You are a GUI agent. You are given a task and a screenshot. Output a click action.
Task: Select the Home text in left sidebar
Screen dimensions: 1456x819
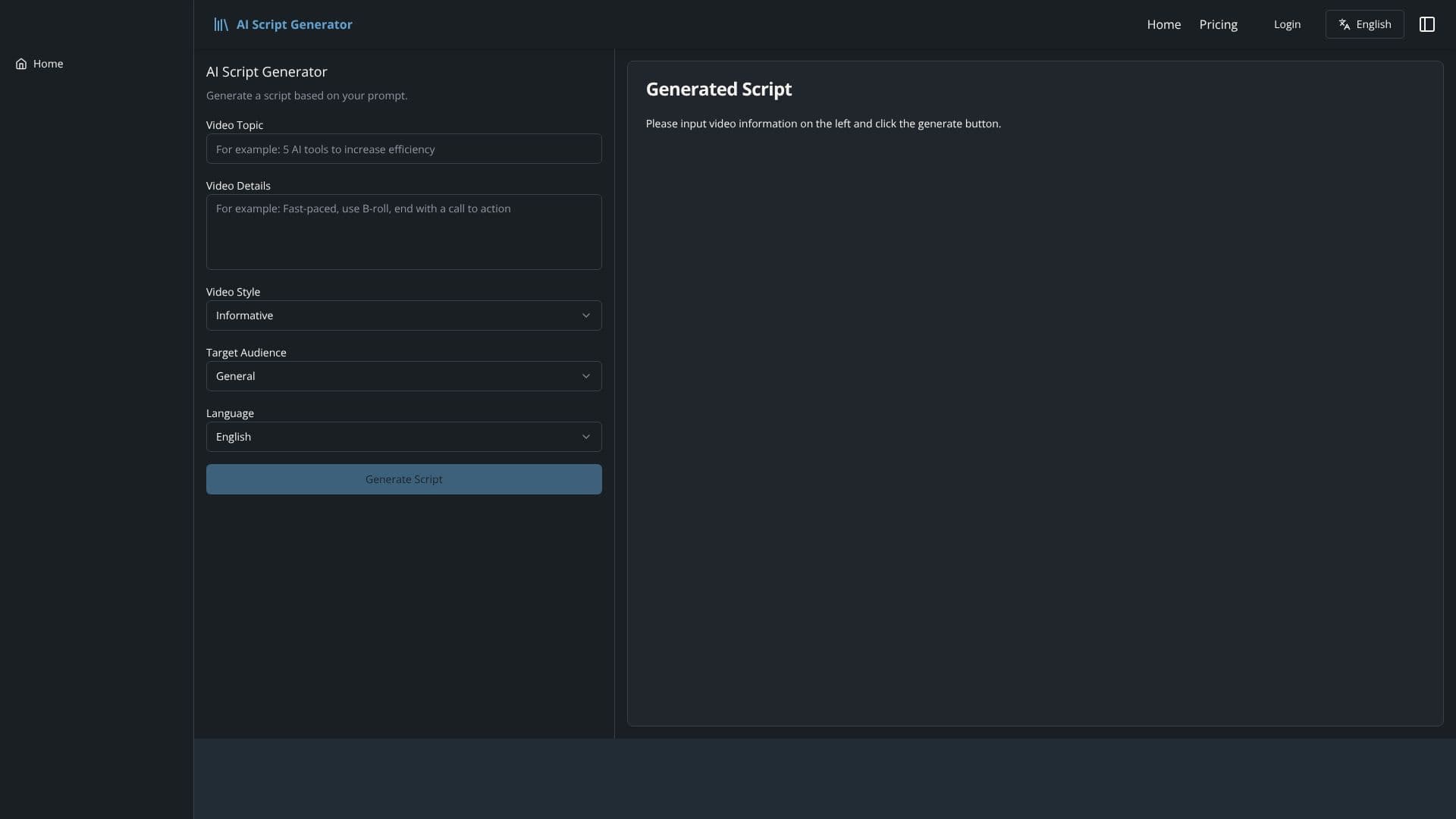coord(48,64)
